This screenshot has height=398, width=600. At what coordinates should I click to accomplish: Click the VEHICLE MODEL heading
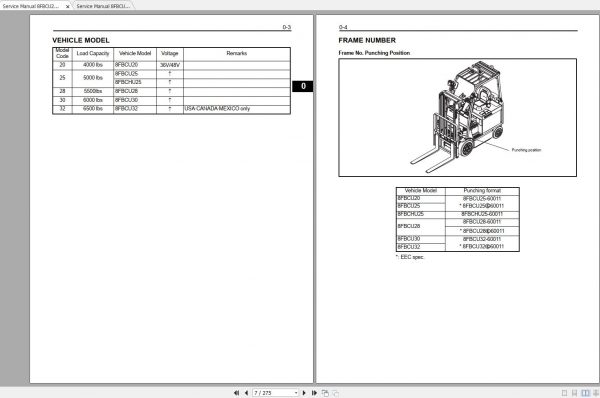click(81, 40)
